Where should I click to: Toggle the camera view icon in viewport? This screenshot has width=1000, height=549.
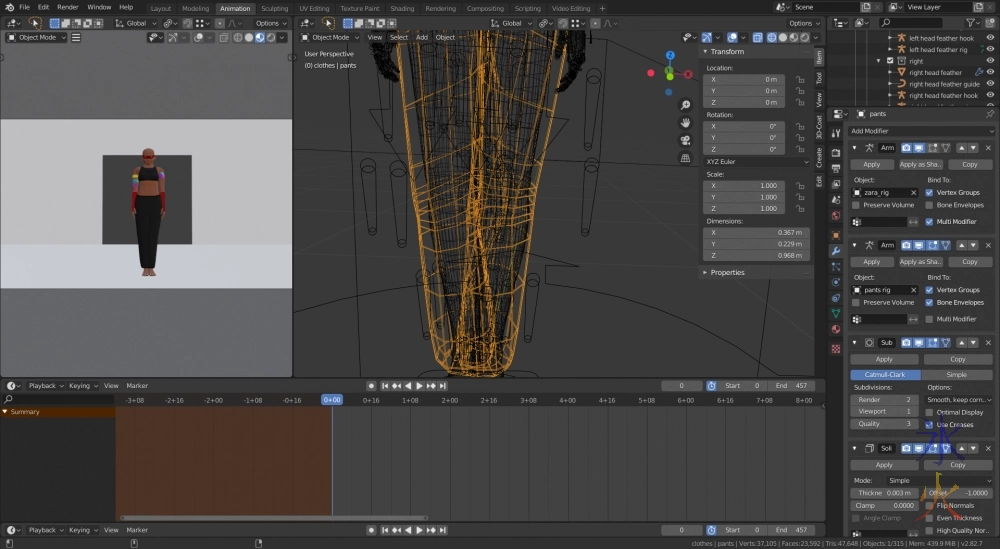(x=685, y=140)
